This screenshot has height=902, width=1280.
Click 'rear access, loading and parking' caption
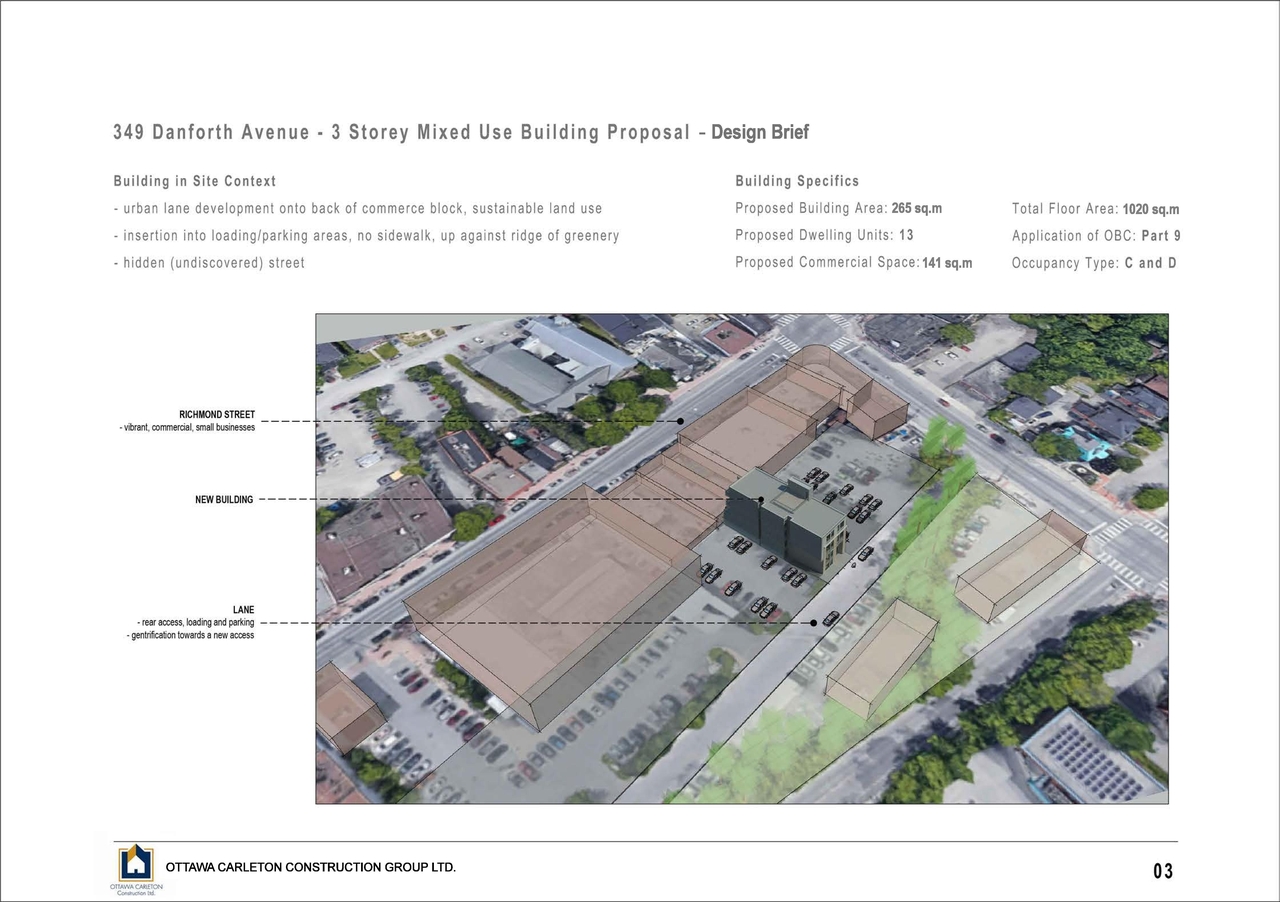point(196,622)
